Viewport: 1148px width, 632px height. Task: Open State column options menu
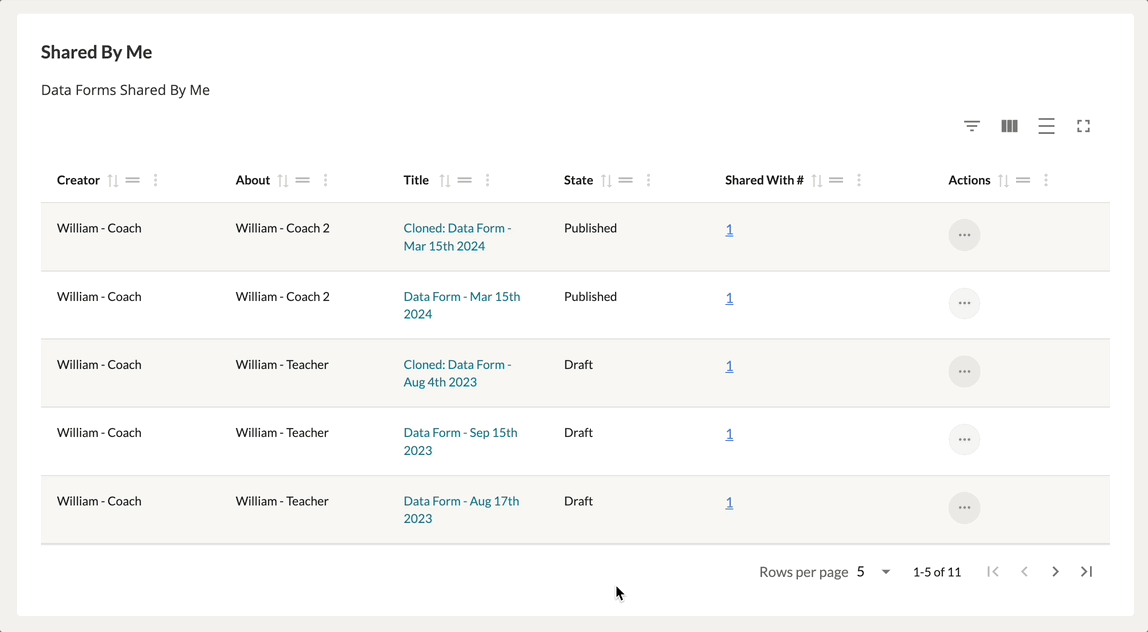tap(649, 181)
